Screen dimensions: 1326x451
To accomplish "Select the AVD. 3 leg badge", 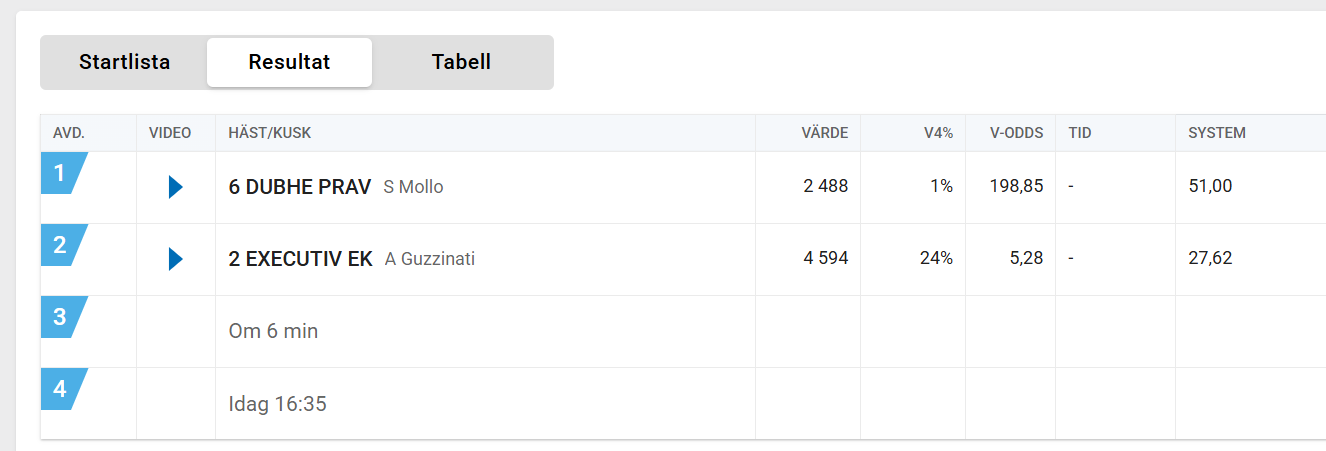I will tap(62, 317).
